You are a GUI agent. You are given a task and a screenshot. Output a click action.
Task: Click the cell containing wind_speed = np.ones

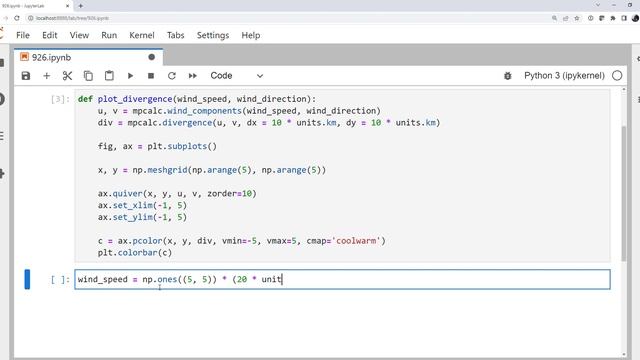pos(342,280)
